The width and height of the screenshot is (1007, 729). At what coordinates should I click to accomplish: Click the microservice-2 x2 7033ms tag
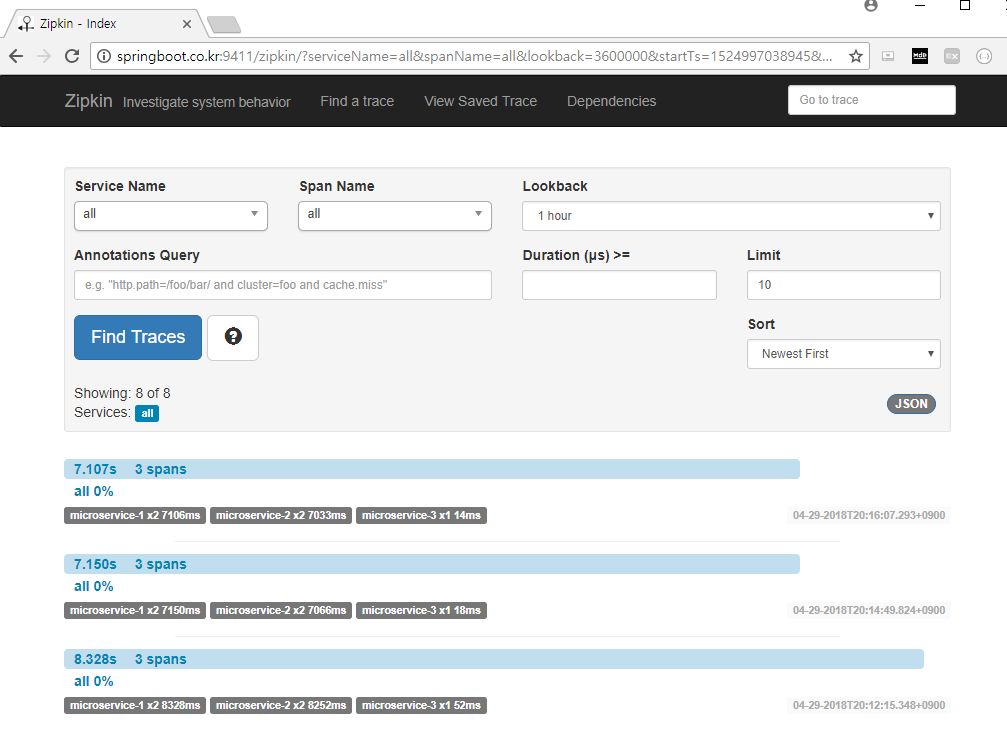pos(281,515)
